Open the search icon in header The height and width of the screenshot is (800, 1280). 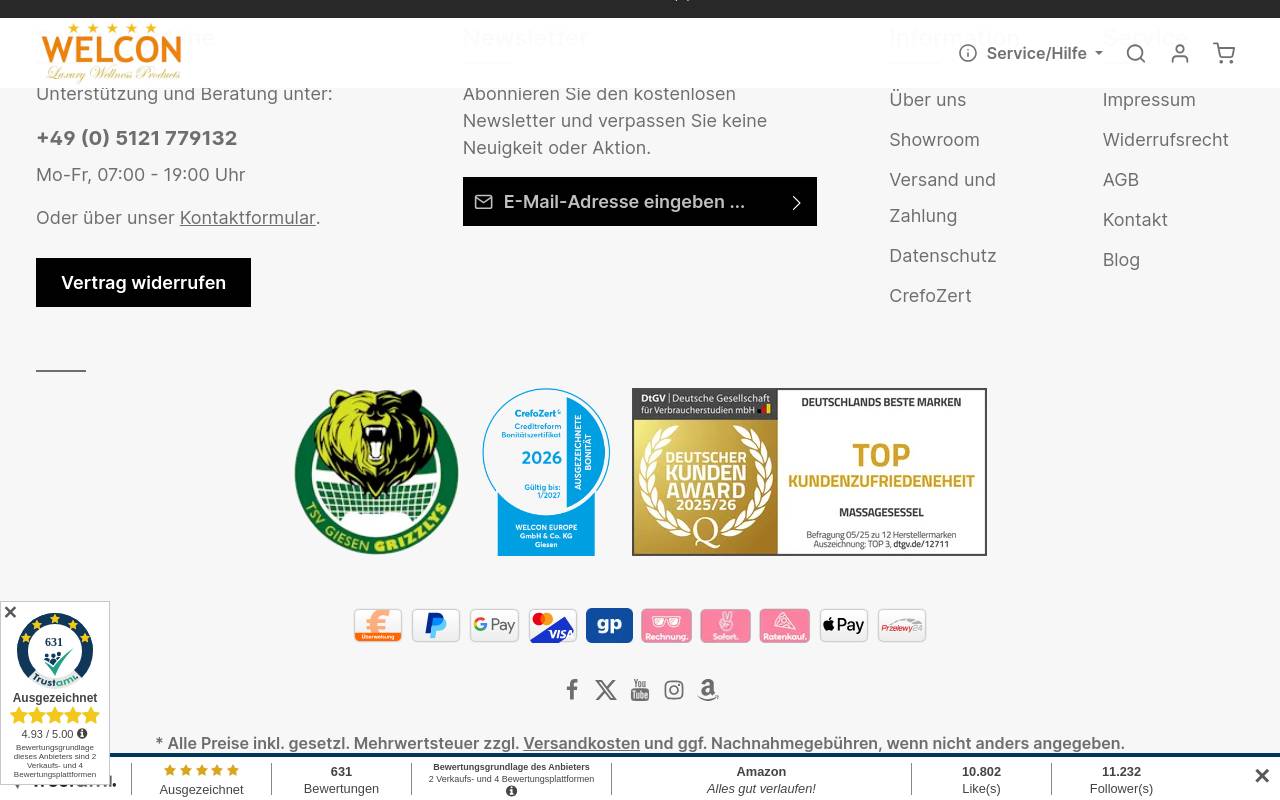(1136, 53)
